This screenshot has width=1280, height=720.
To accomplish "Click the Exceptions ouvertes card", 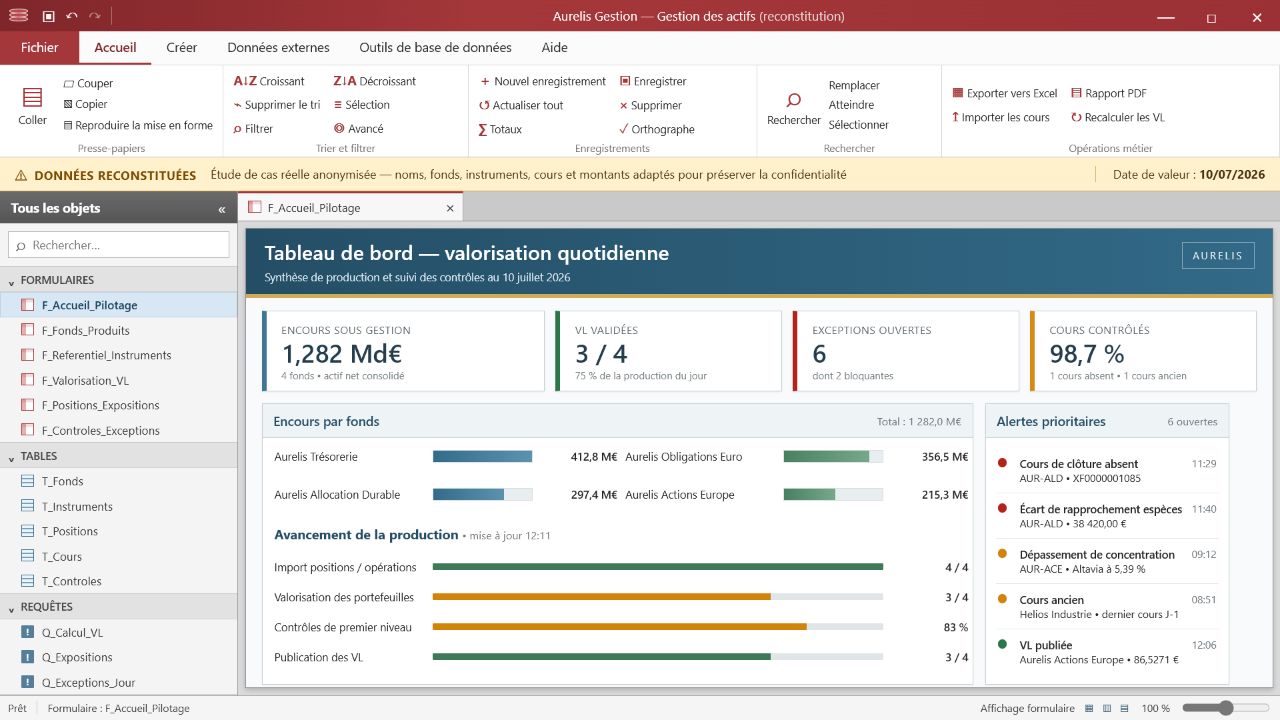I will pyautogui.click(x=905, y=351).
